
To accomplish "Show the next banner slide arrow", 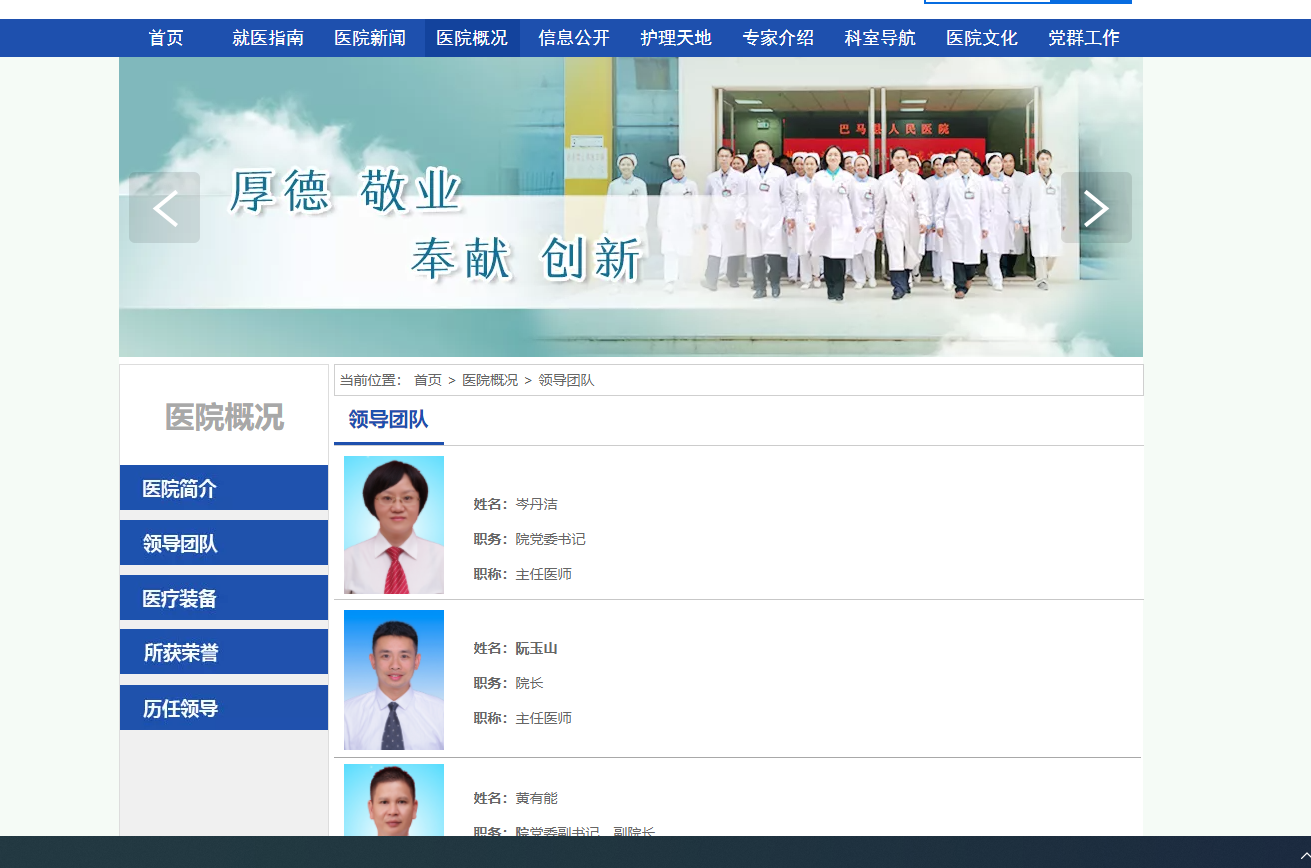I will click(x=1096, y=207).
